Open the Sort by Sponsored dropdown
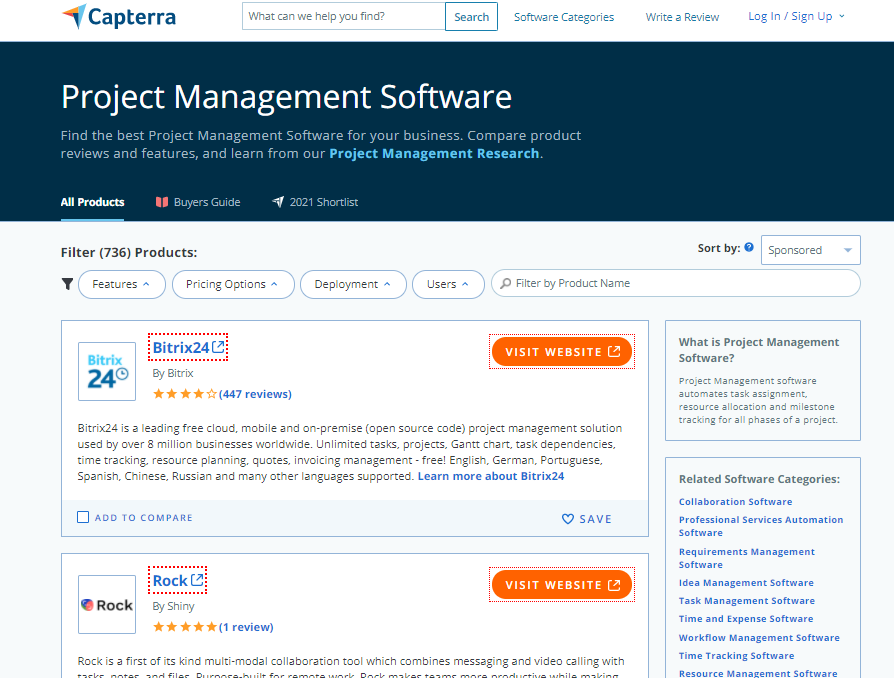The width and height of the screenshot is (894, 678). coord(810,250)
